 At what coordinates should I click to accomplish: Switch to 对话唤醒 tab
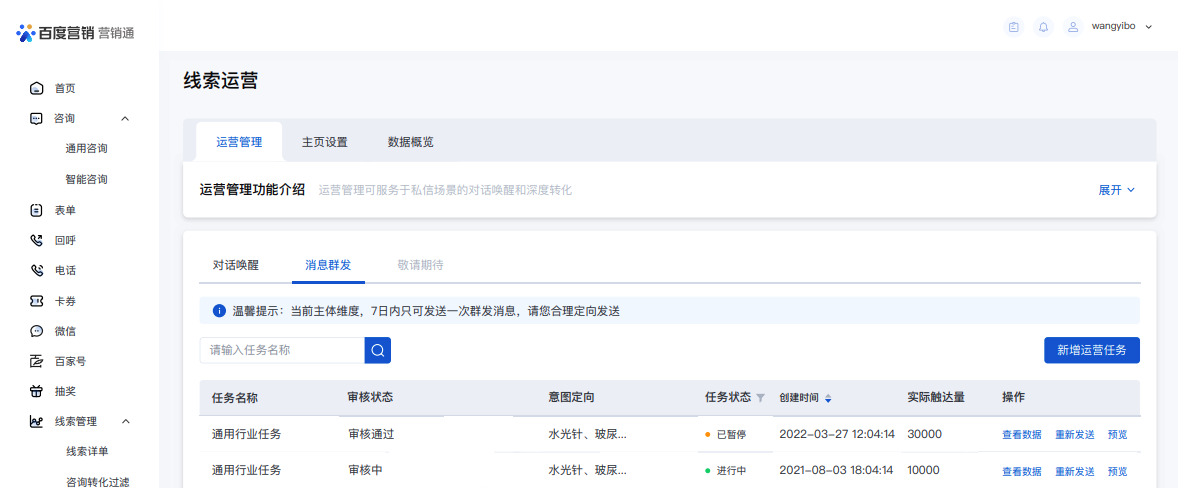coord(236,265)
